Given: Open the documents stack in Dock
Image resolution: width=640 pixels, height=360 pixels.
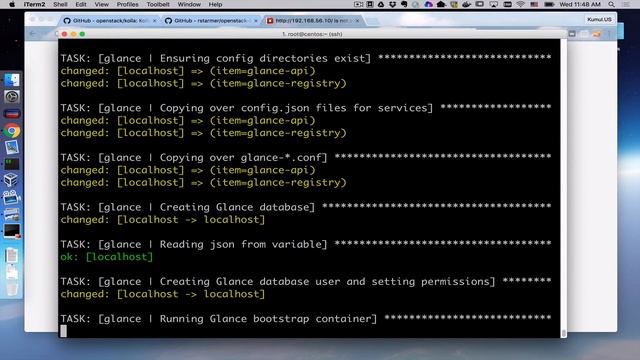Looking at the screenshot, I should tap(11, 256).
